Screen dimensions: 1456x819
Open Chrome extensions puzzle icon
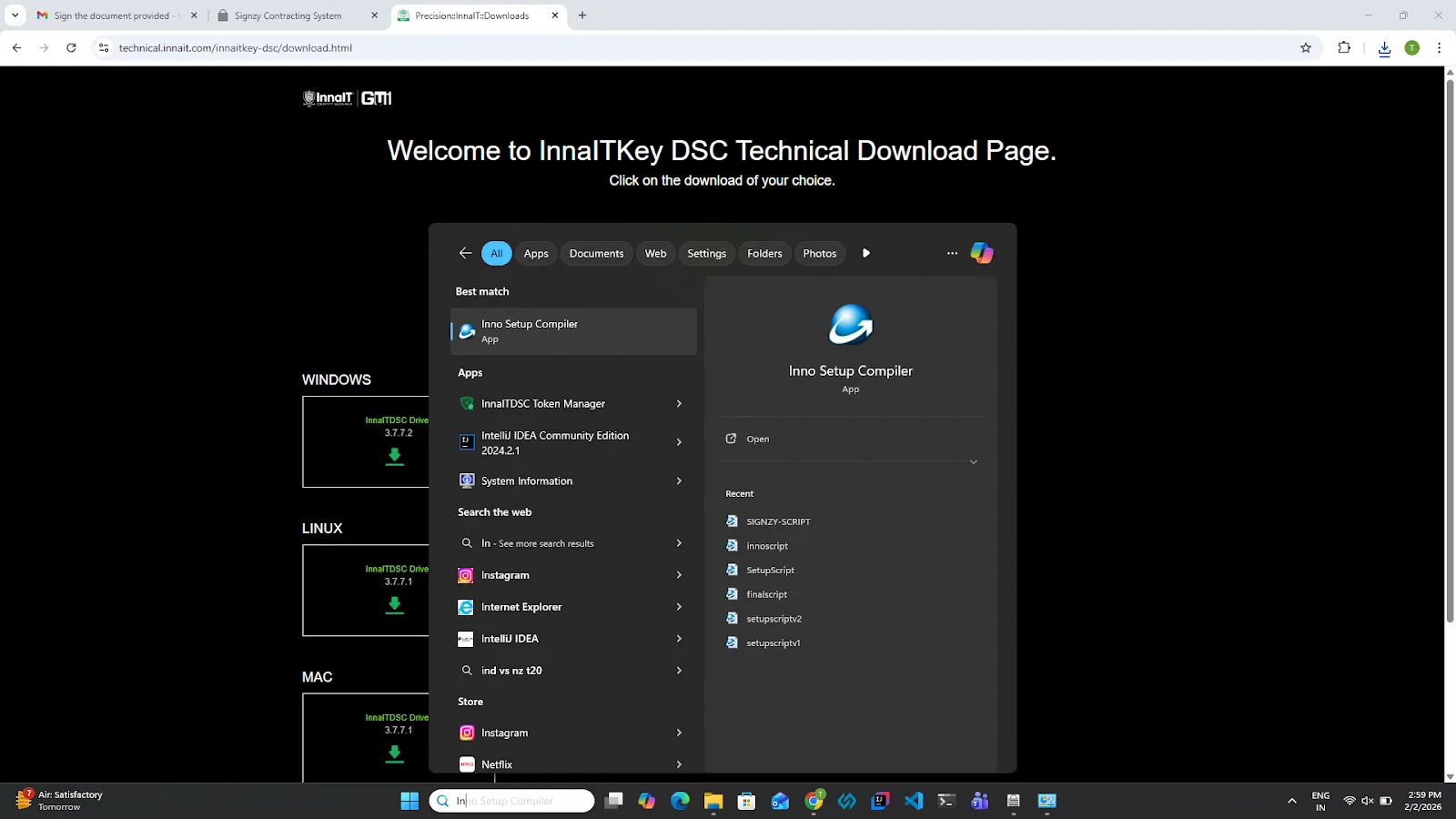pyautogui.click(x=1344, y=47)
